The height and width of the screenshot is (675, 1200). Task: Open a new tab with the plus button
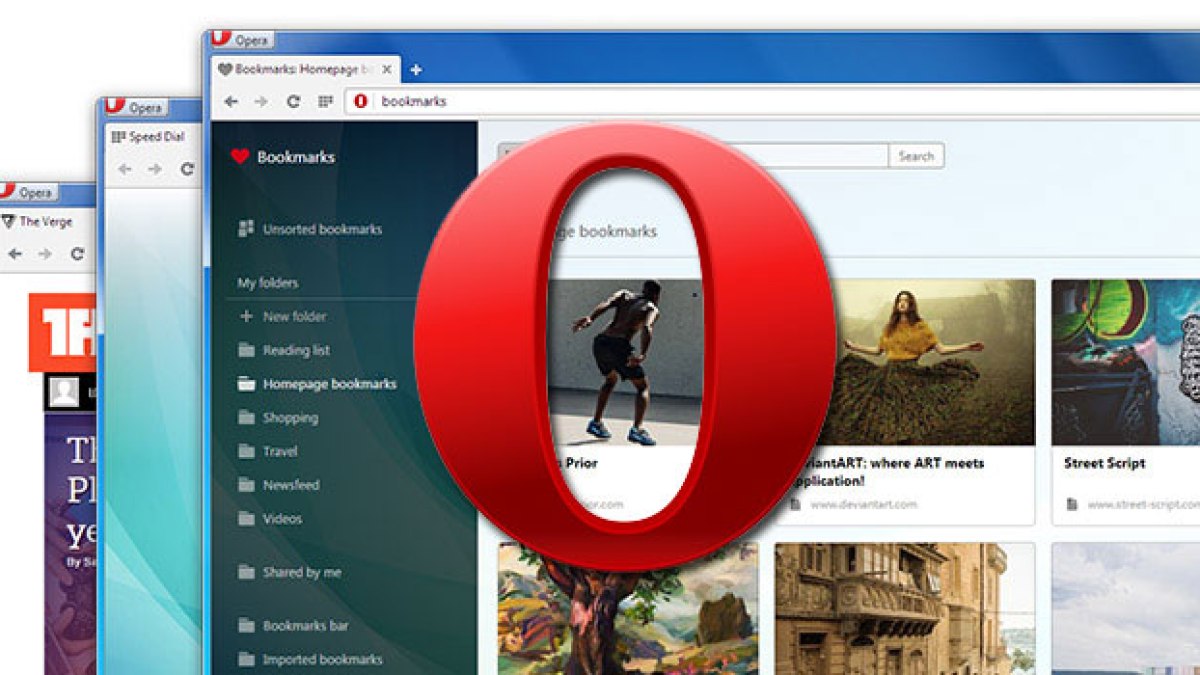point(416,70)
